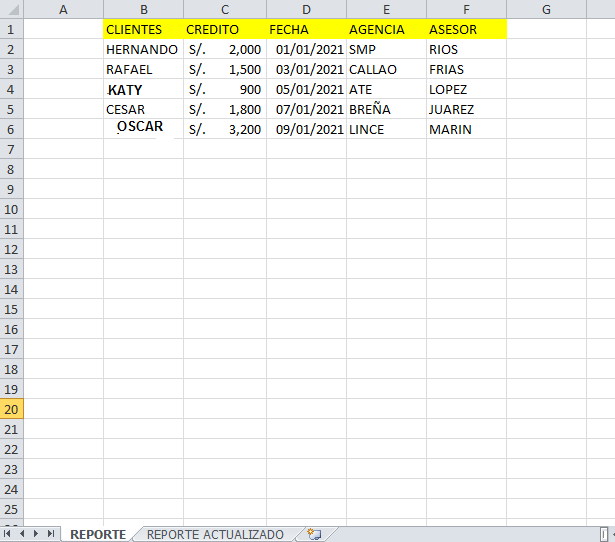Screen dimensions: 615x542
Task: Switch to the REPORTE sheet tab
Action: 98,535
